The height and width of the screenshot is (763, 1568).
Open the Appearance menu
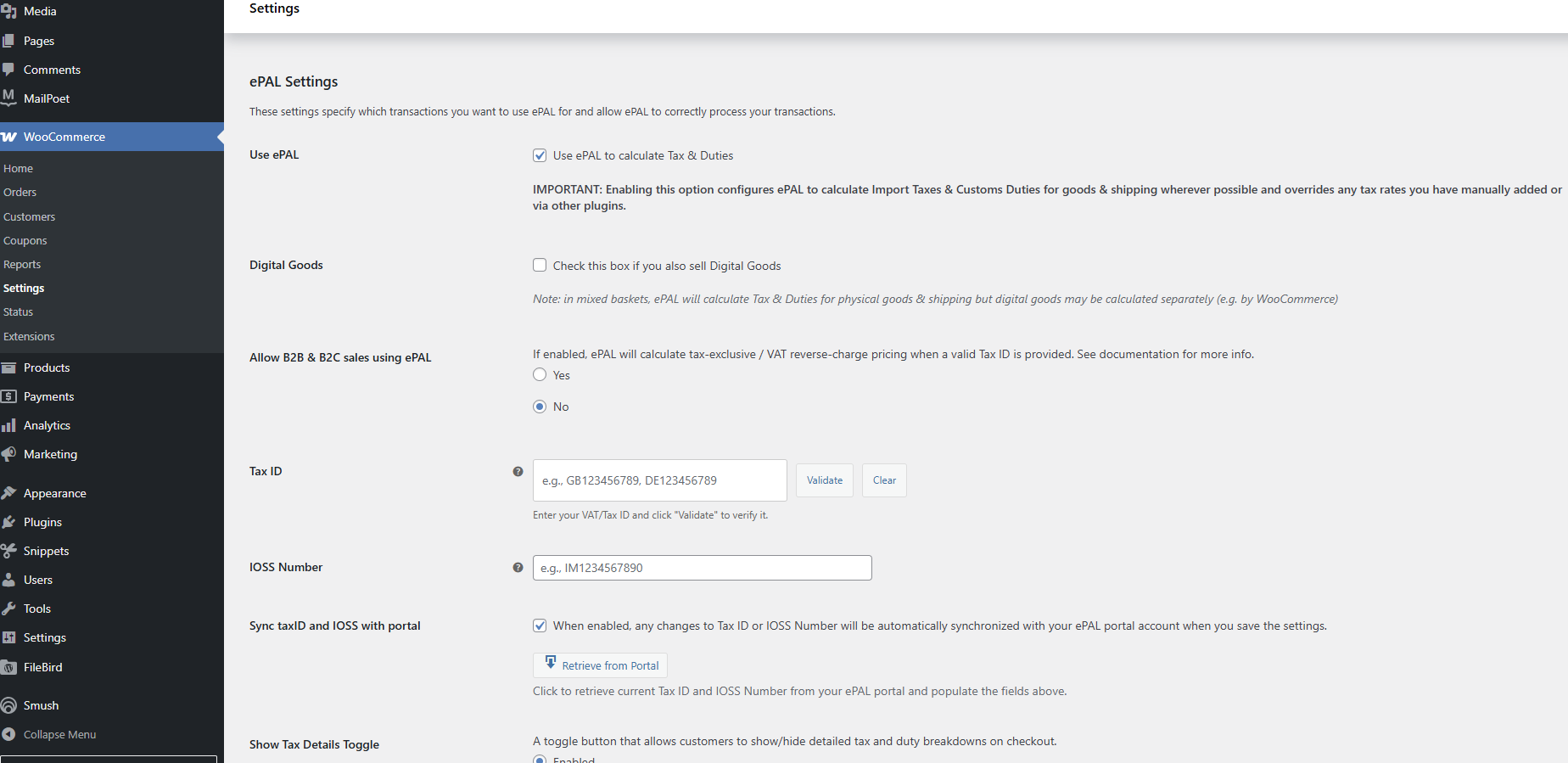pyautogui.click(x=54, y=493)
